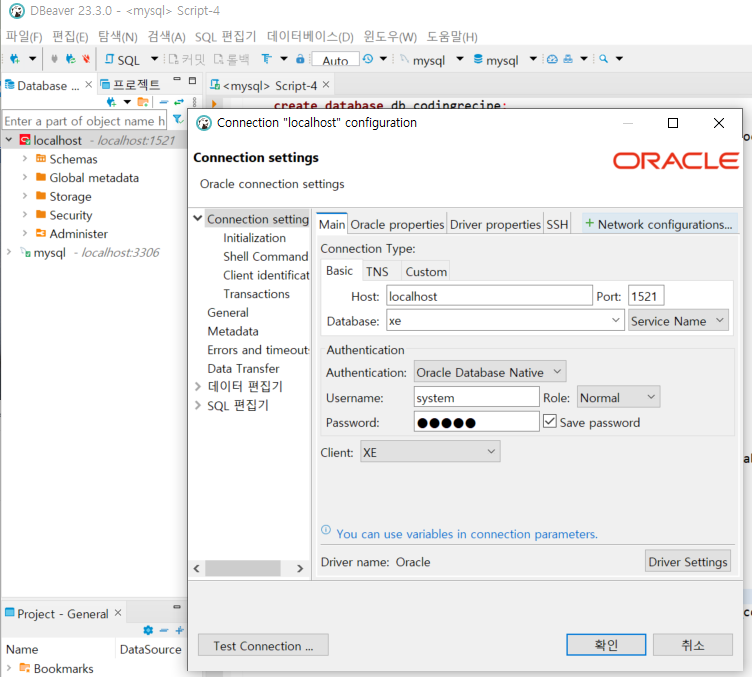The width and height of the screenshot is (752, 677).
Task: Open Authentication Oracle Database Native dropdown
Action: (x=489, y=372)
